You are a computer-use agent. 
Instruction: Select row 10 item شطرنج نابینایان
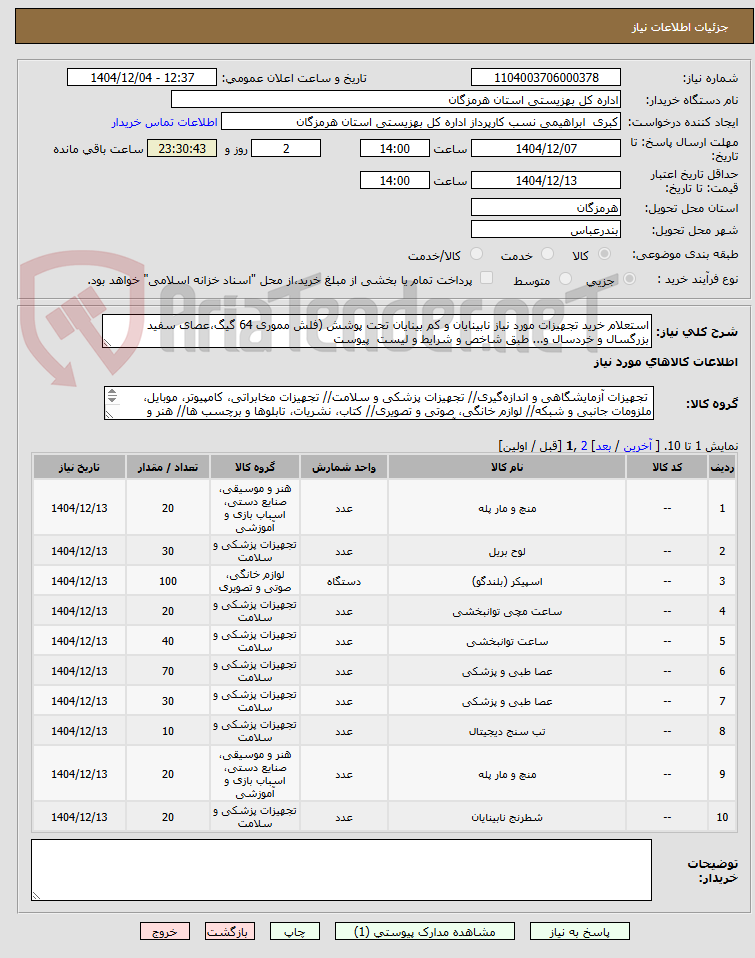click(507, 817)
